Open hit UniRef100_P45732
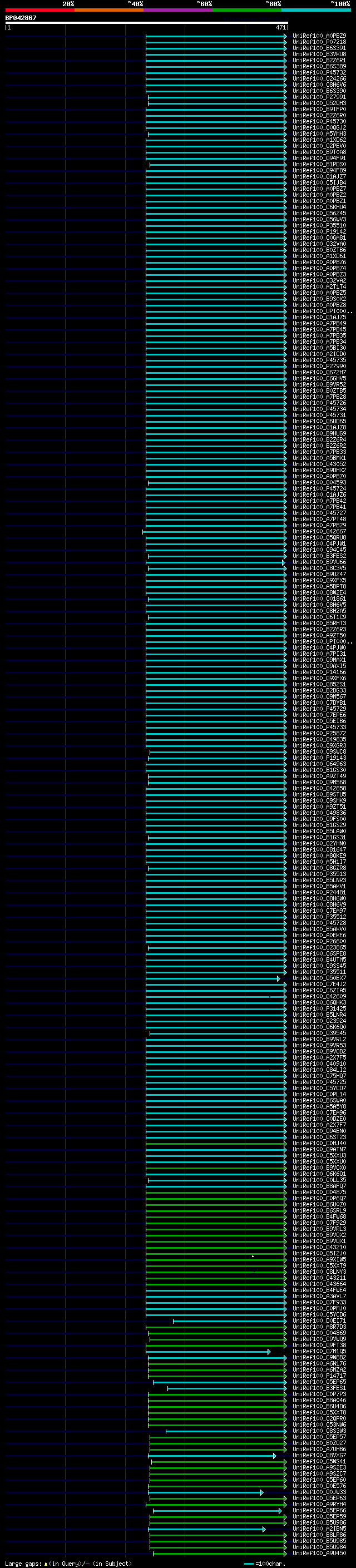The image size is (356, 1568). point(319,72)
